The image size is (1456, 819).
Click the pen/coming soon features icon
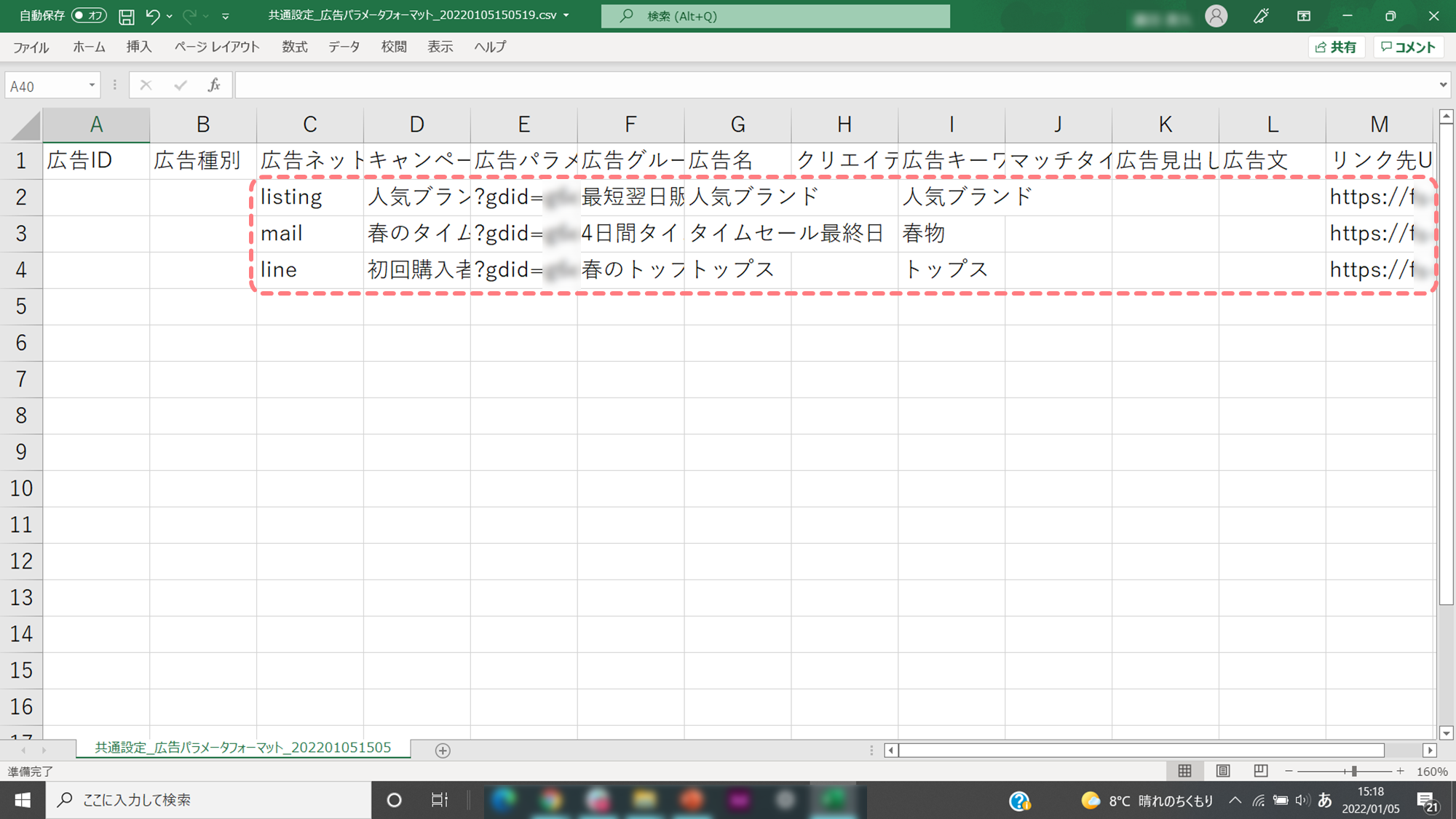point(1261,16)
